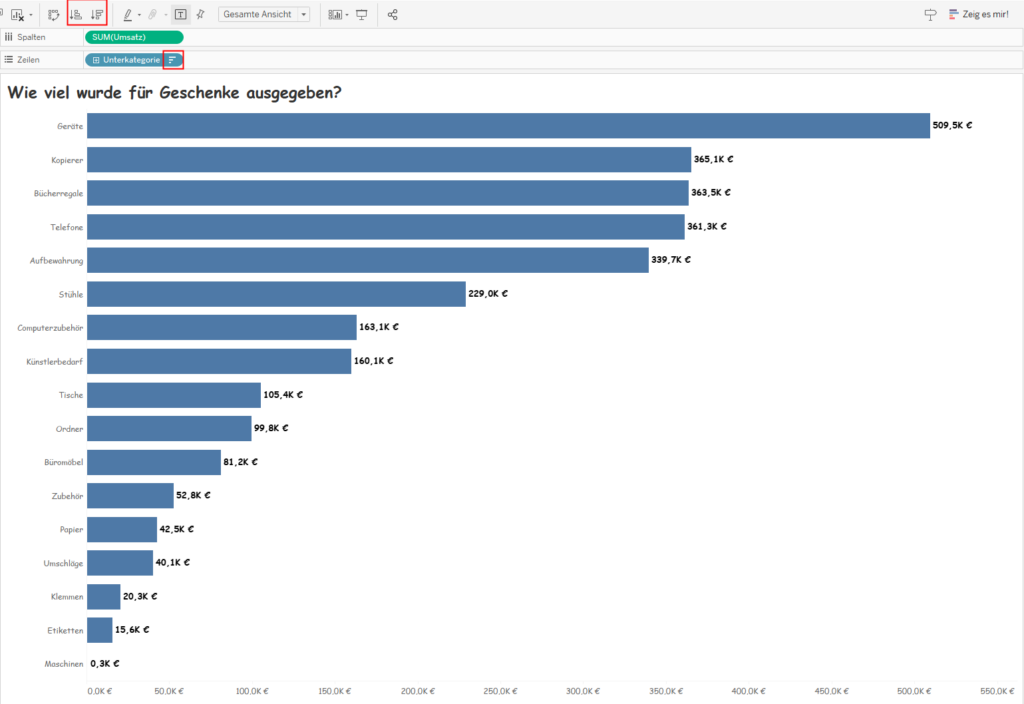
Task: Open the Gesamte Ansicht fit dropdown
Action: (262, 14)
